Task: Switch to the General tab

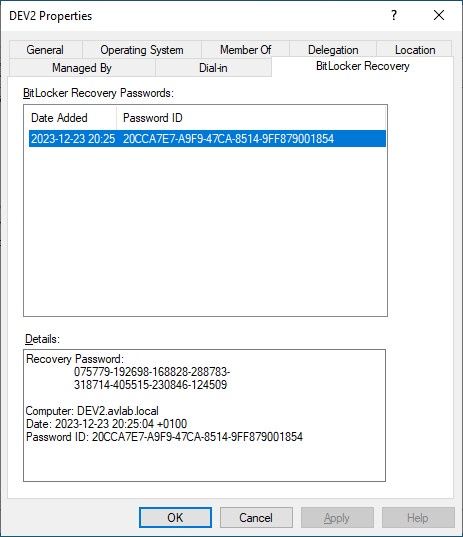Action: (45, 50)
